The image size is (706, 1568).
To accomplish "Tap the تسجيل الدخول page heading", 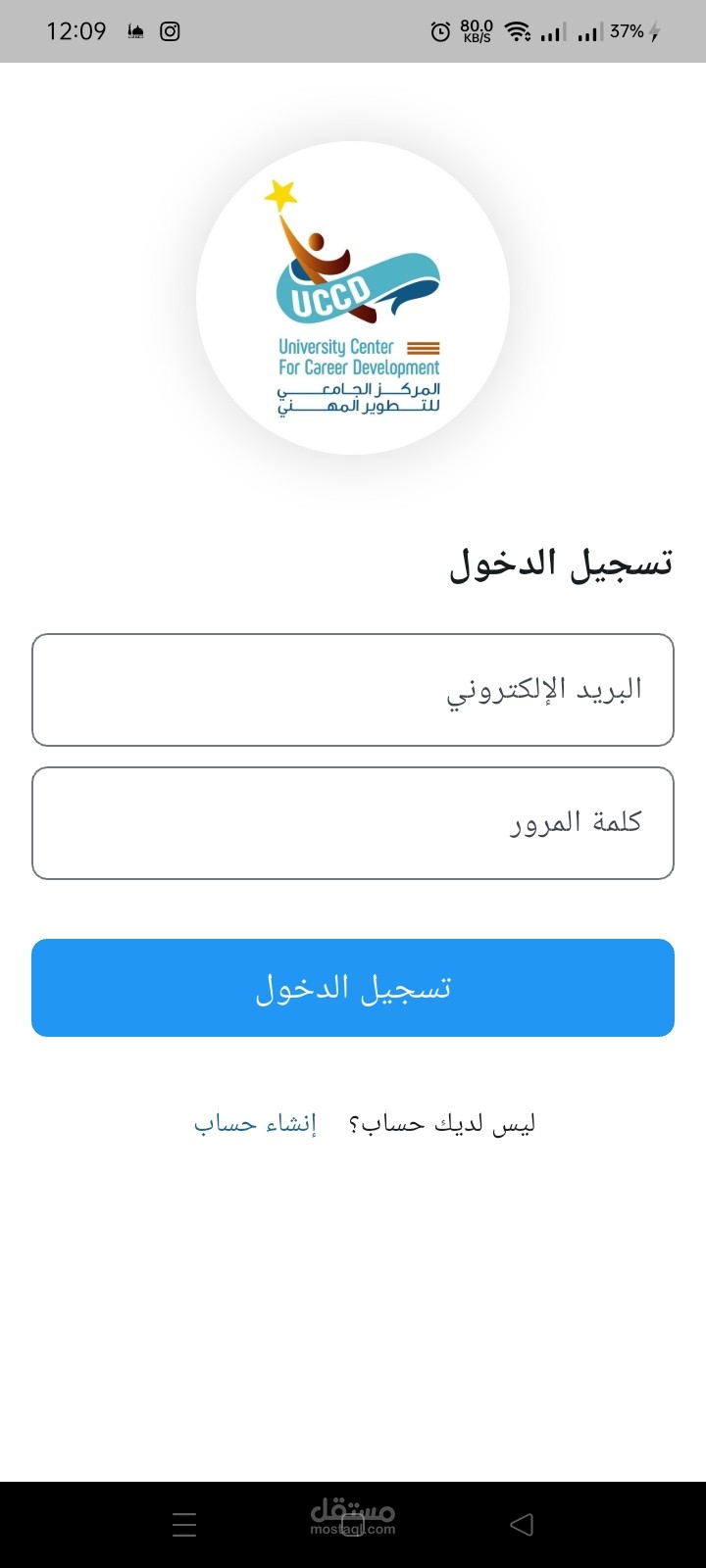I will click(561, 565).
